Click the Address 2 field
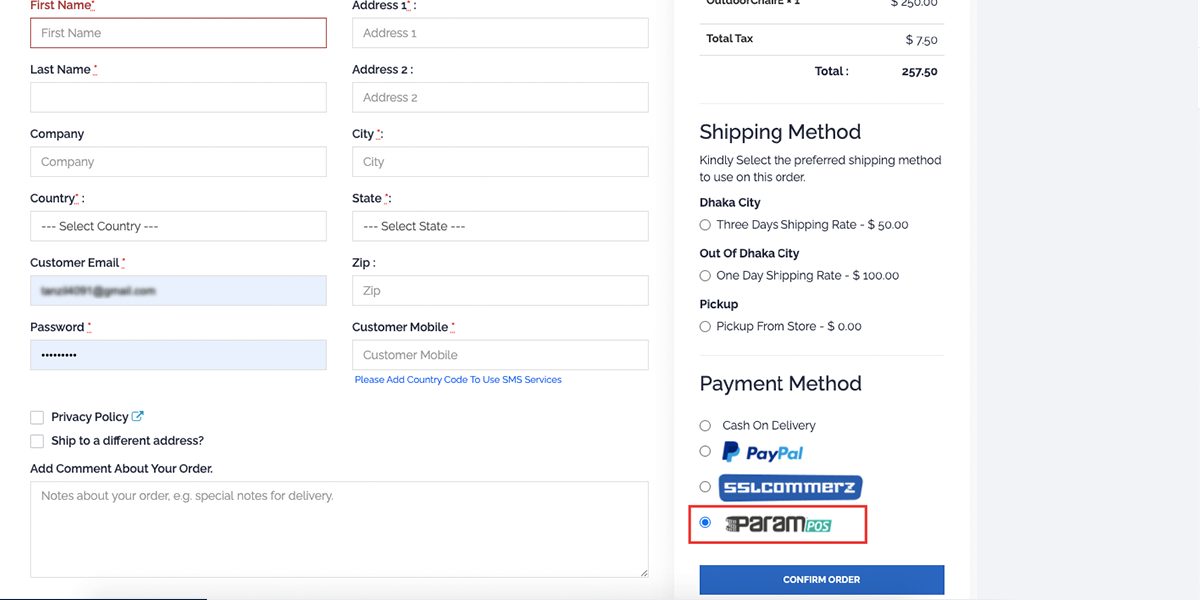This screenshot has width=1200, height=600. point(500,97)
